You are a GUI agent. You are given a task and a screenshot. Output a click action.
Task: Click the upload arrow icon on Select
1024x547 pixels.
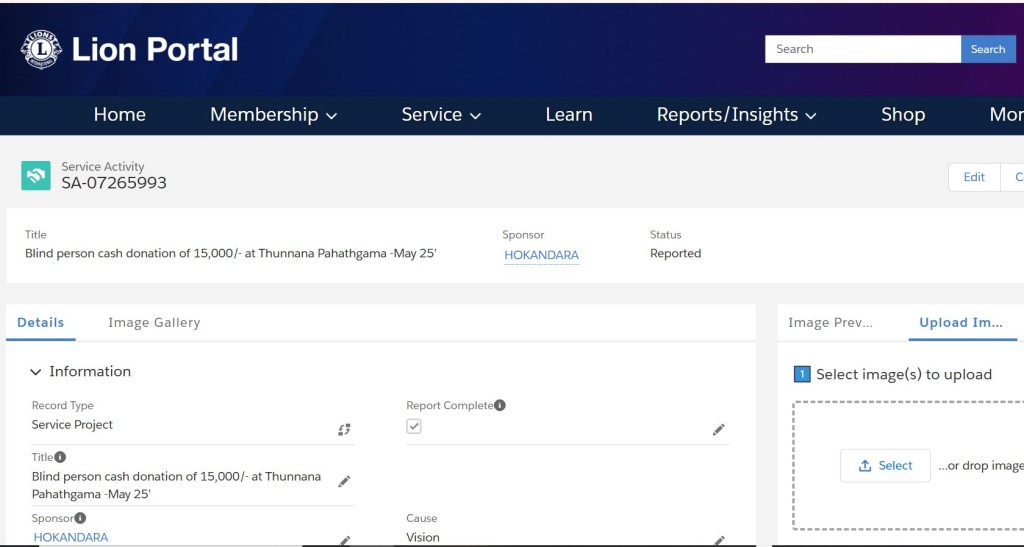click(x=865, y=465)
